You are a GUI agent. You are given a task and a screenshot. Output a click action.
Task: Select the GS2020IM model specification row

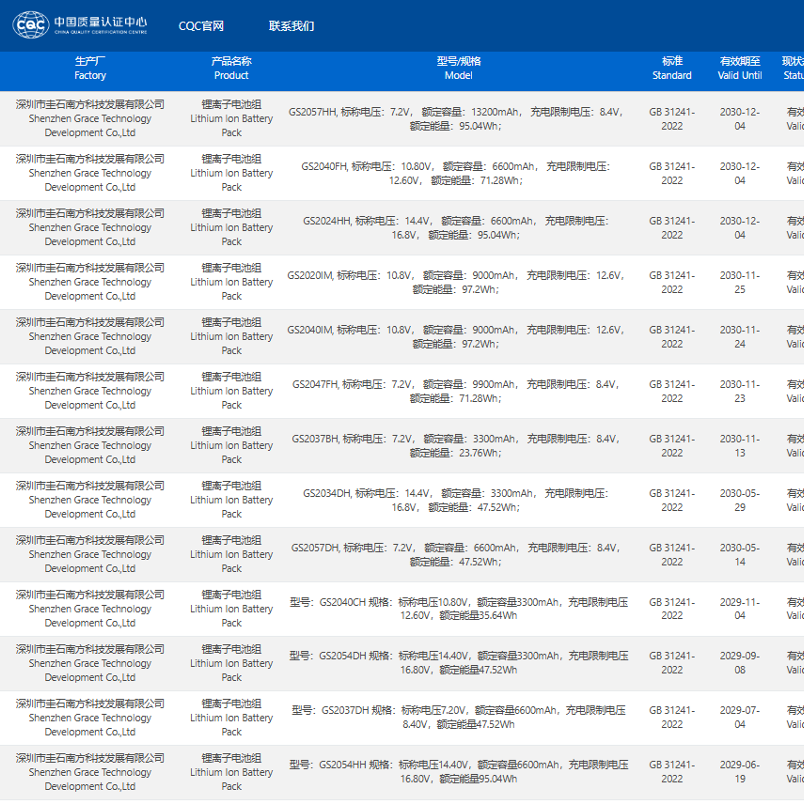tap(458, 282)
